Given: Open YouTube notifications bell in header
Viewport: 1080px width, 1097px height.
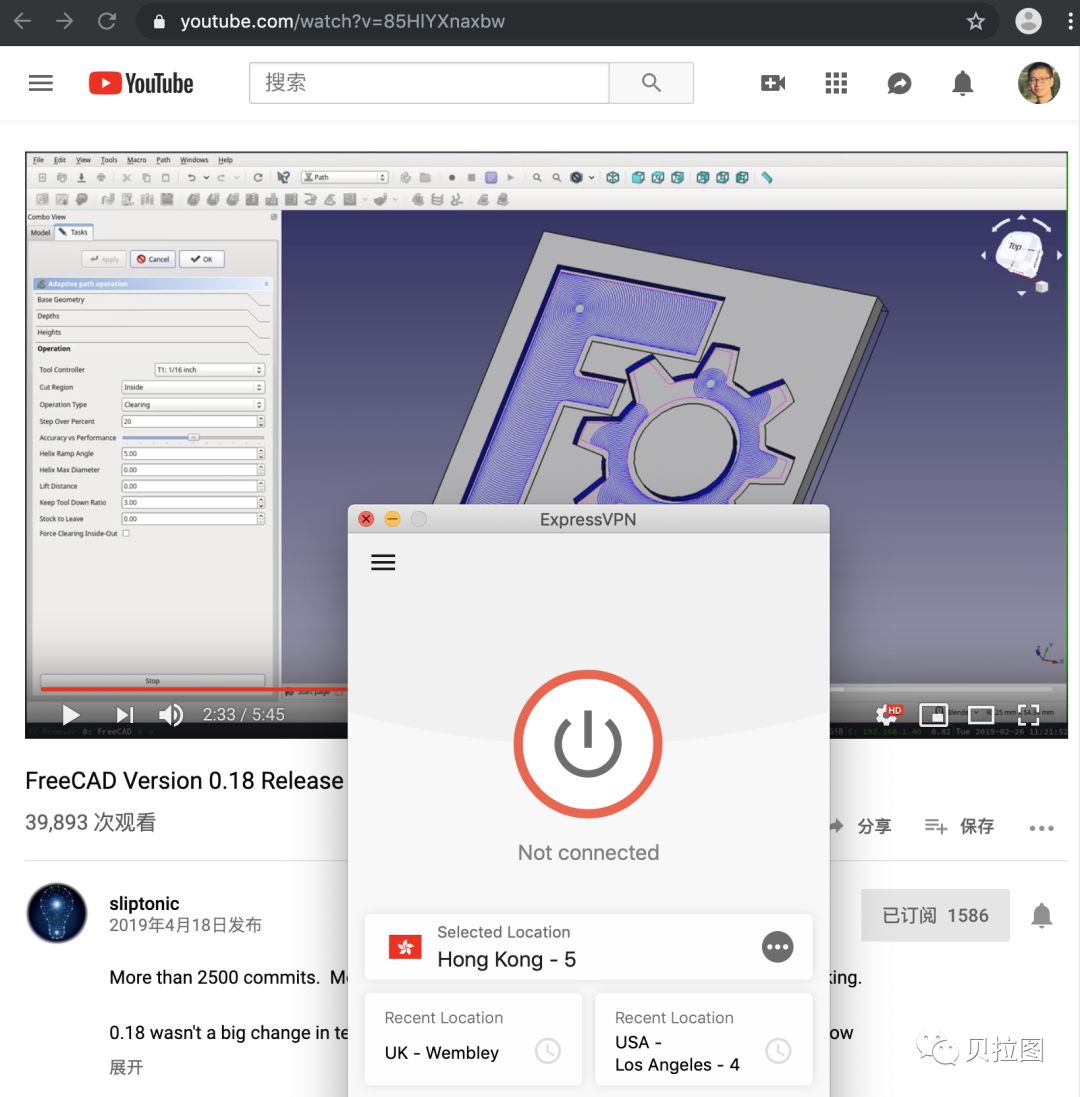Looking at the screenshot, I should (x=962, y=83).
